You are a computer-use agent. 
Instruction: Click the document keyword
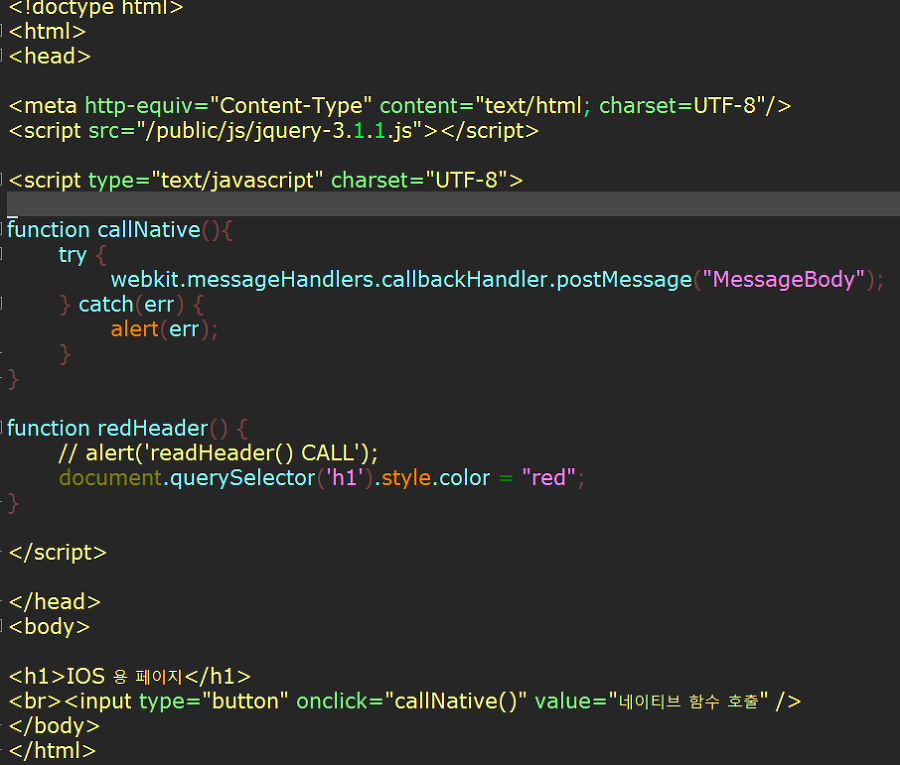pos(110,478)
